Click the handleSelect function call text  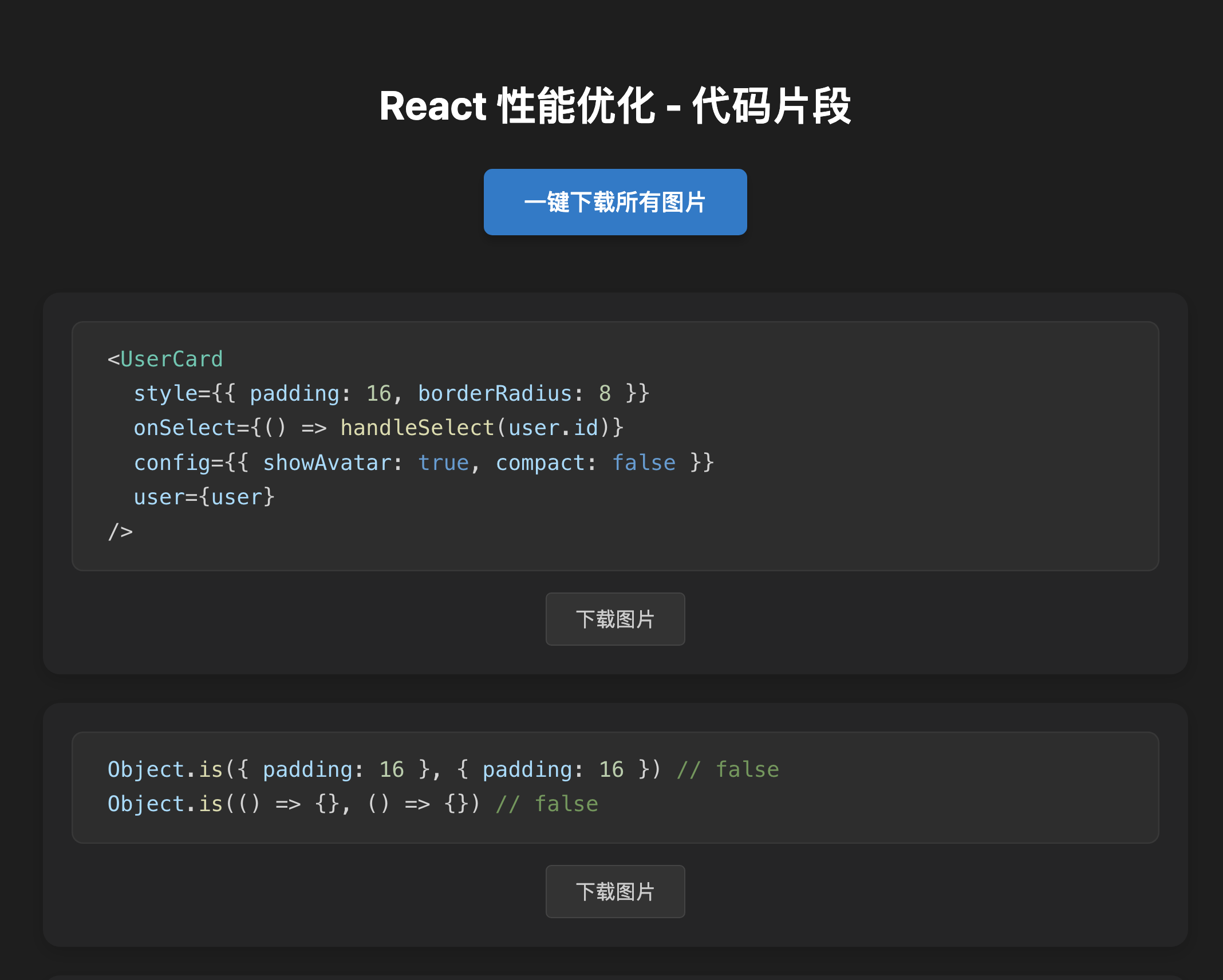[417, 428]
